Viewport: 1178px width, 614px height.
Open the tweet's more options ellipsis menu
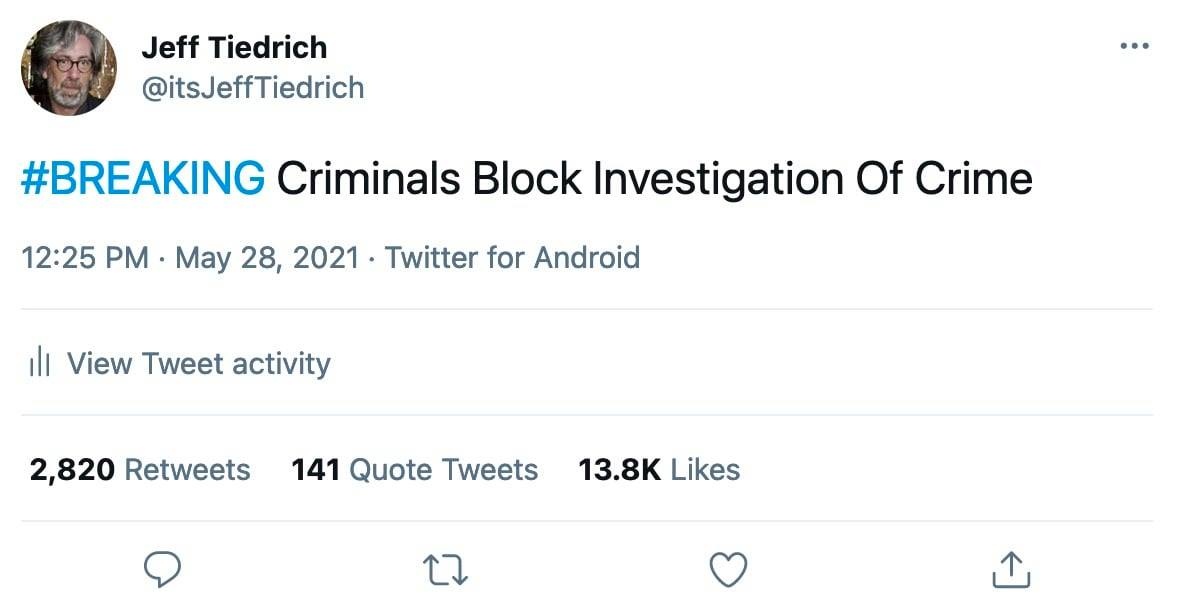[1134, 46]
